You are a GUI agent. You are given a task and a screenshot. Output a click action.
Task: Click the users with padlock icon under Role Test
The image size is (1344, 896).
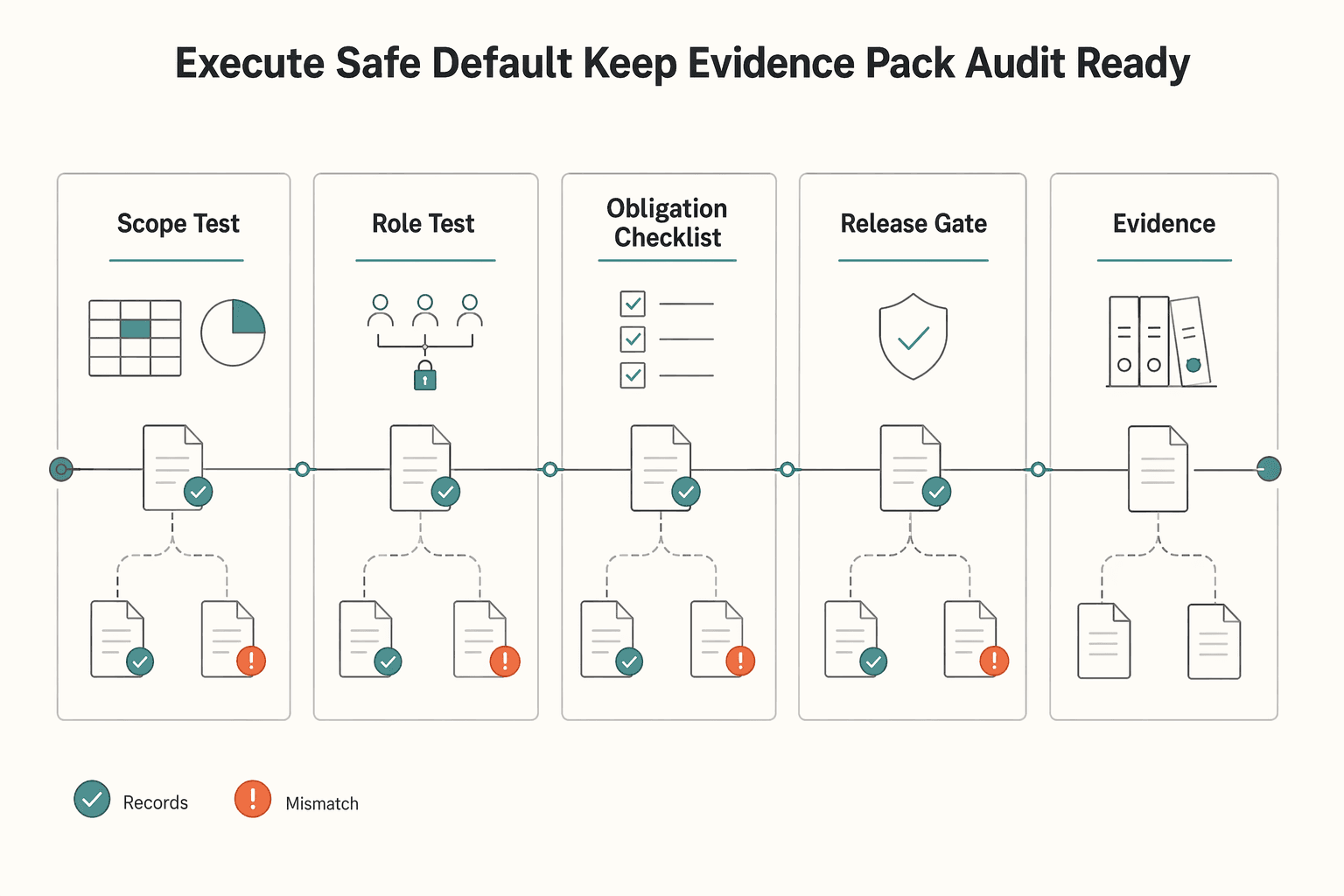pos(425,342)
